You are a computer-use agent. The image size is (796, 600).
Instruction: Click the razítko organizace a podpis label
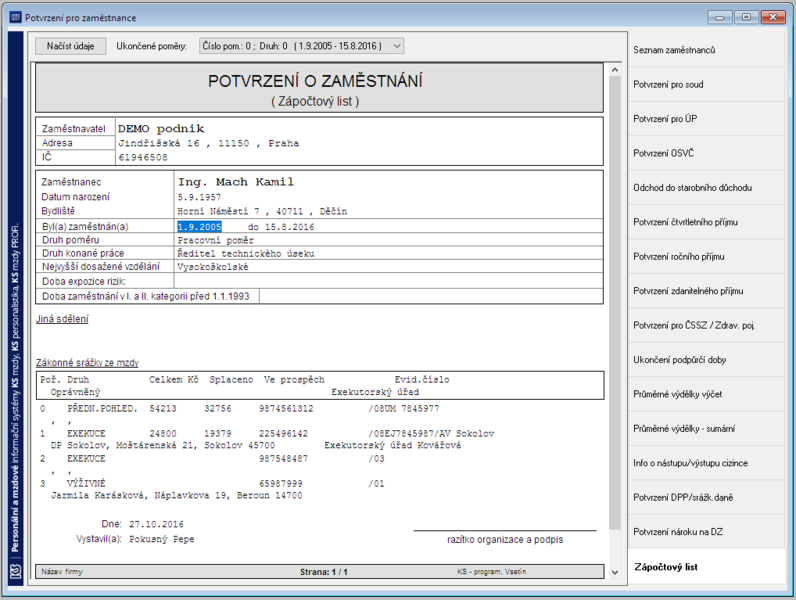505,540
